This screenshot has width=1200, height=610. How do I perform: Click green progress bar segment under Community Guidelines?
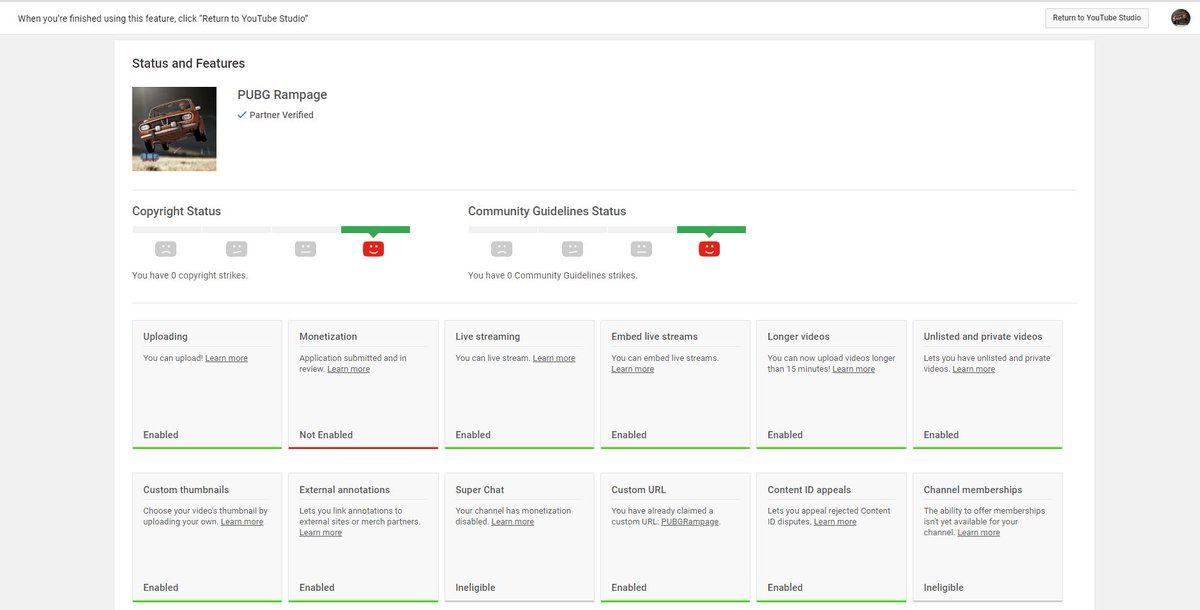(x=711, y=229)
